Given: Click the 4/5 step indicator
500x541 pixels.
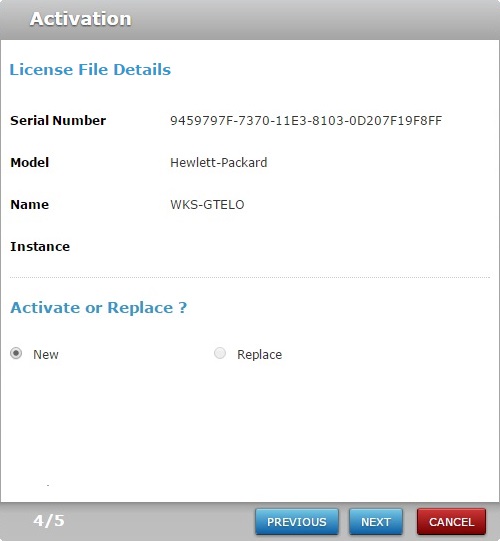Looking at the screenshot, I should [x=49, y=521].
